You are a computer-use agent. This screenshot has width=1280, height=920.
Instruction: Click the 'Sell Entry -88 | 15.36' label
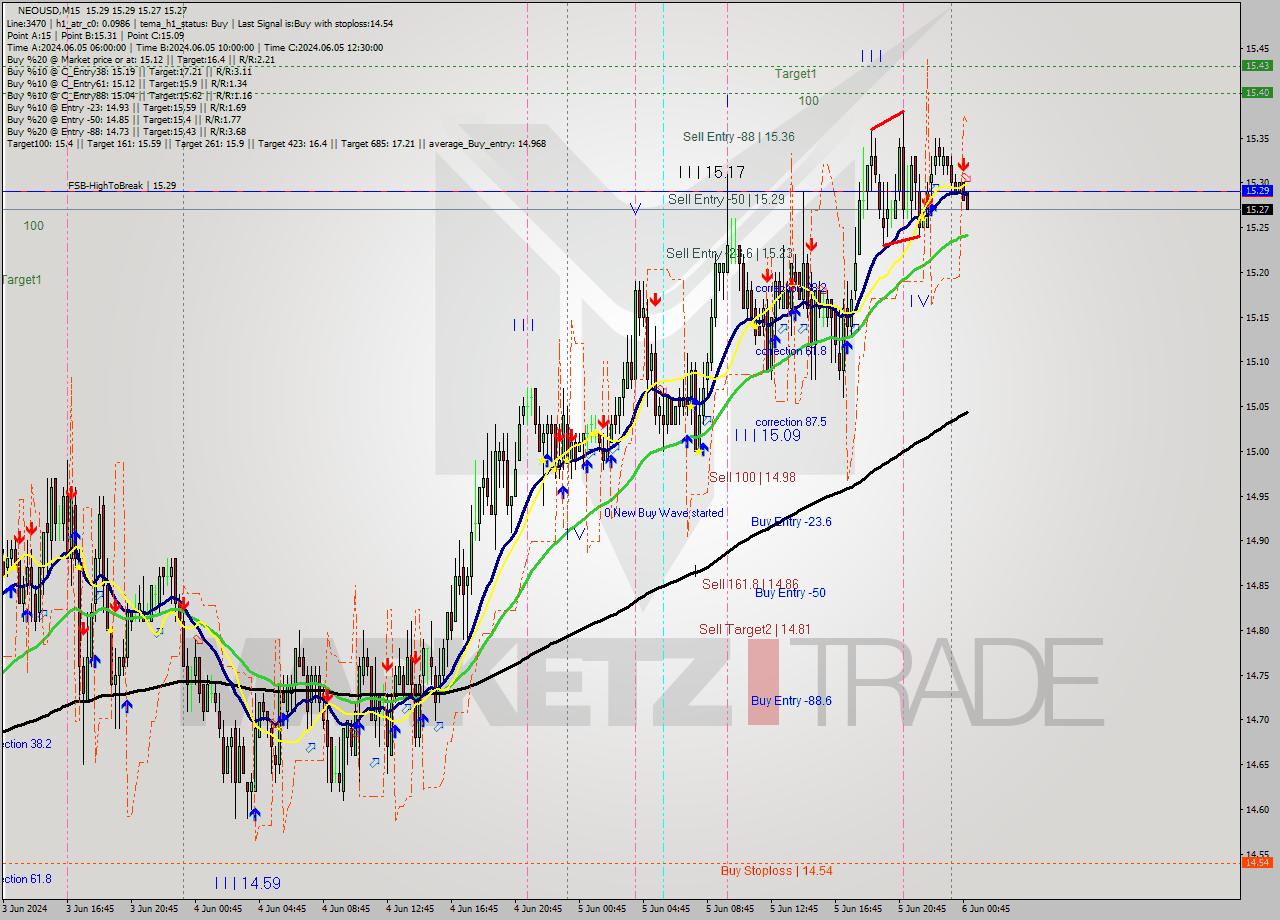(738, 137)
